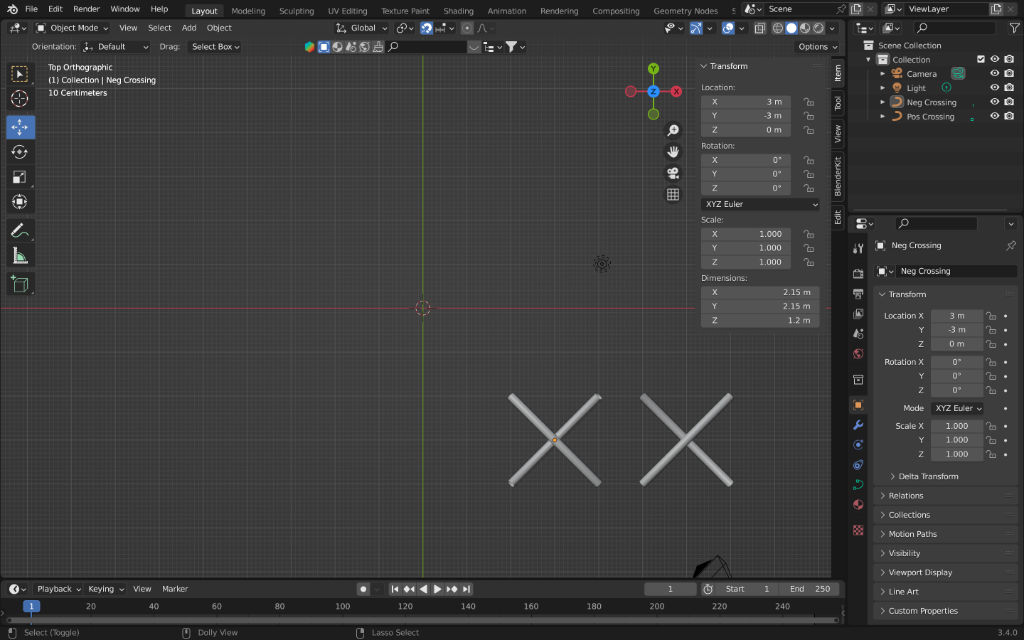Activate the Annotate tool

point(20,230)
